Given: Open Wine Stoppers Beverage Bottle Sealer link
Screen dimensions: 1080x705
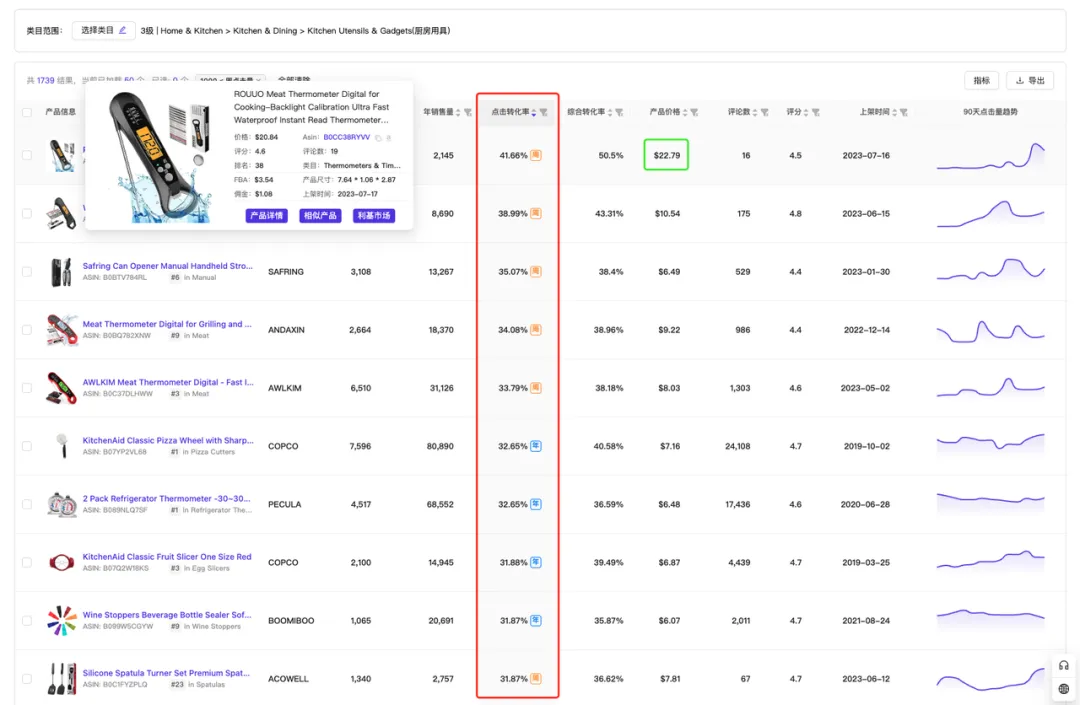Looking at the screenshot, I should pos(167,615).
